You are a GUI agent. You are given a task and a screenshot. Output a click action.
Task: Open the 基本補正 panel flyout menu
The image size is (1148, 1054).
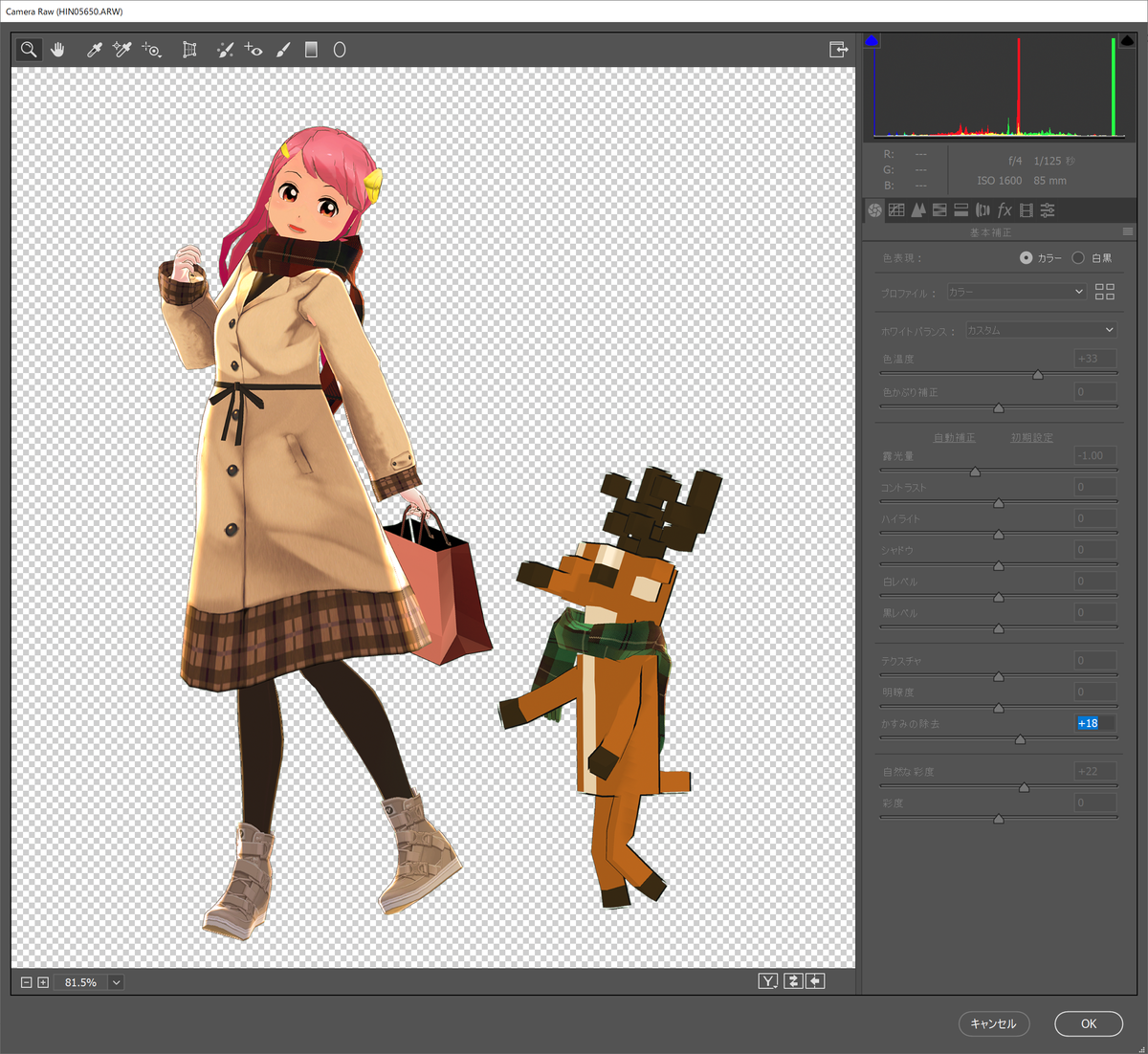[1128, 231]
